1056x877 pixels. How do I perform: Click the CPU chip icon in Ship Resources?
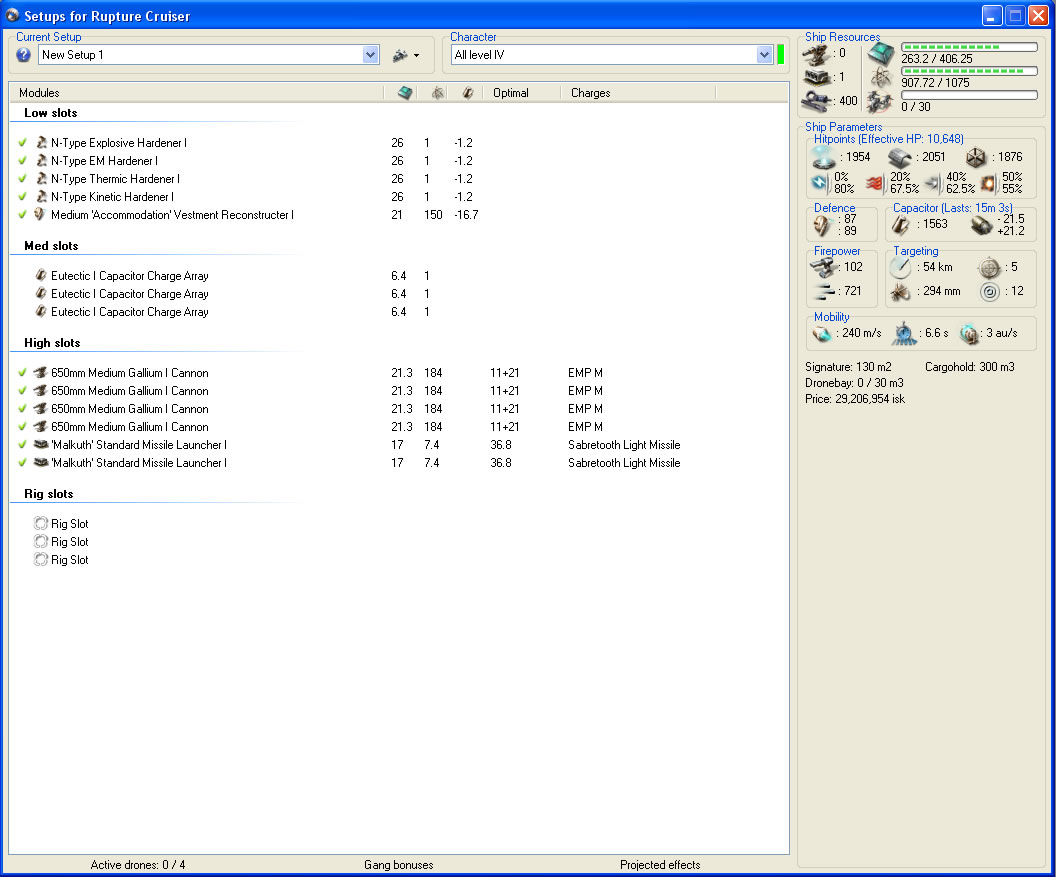[880, 54]
